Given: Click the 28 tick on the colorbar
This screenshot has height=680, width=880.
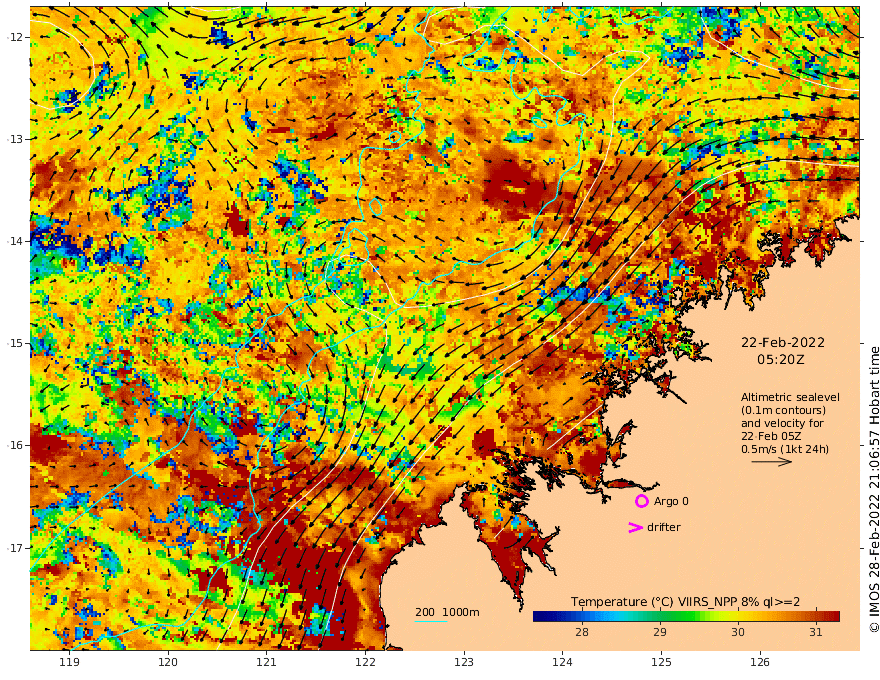Looking at the screenshot, I should pos(581,632).
